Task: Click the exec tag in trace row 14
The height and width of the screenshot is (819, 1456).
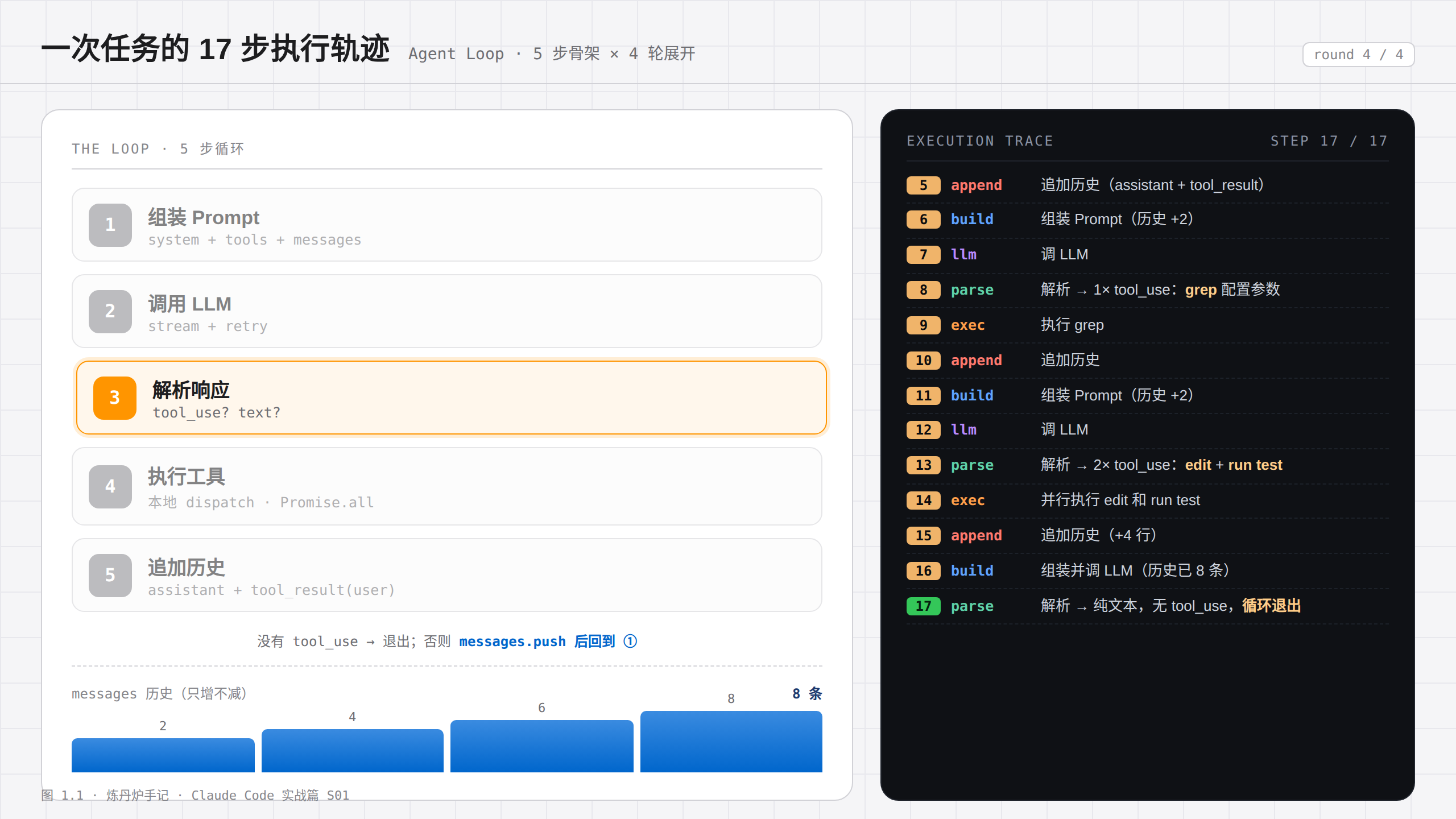Action: [967, 500]
